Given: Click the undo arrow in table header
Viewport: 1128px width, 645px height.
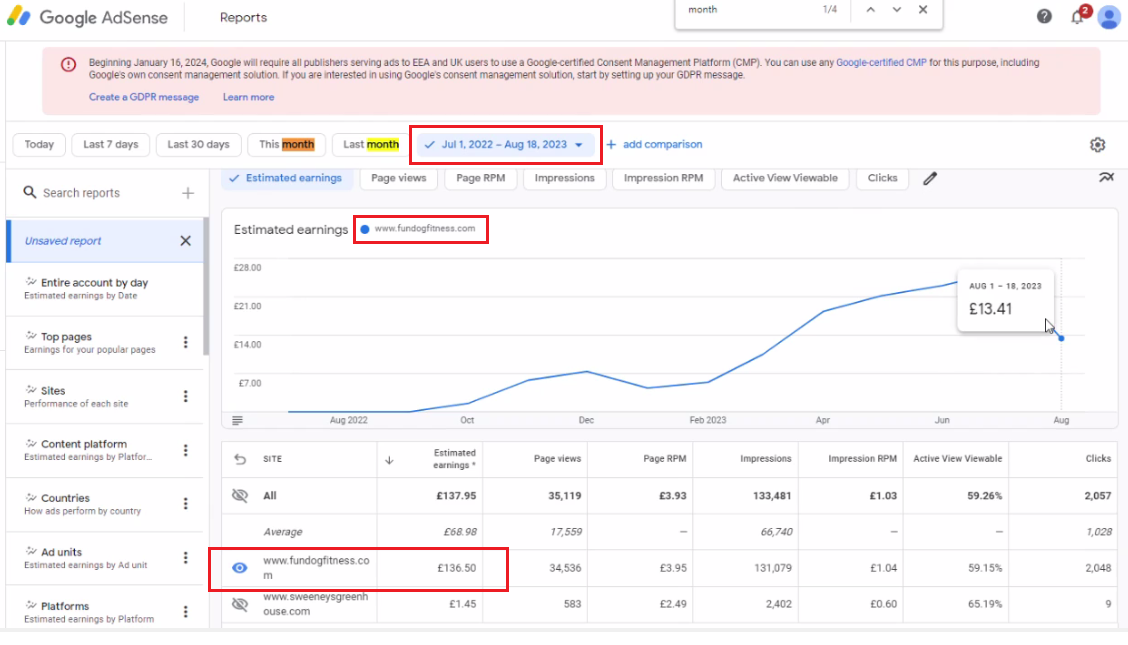Looking at the screenshot, I should coord(240,459).
